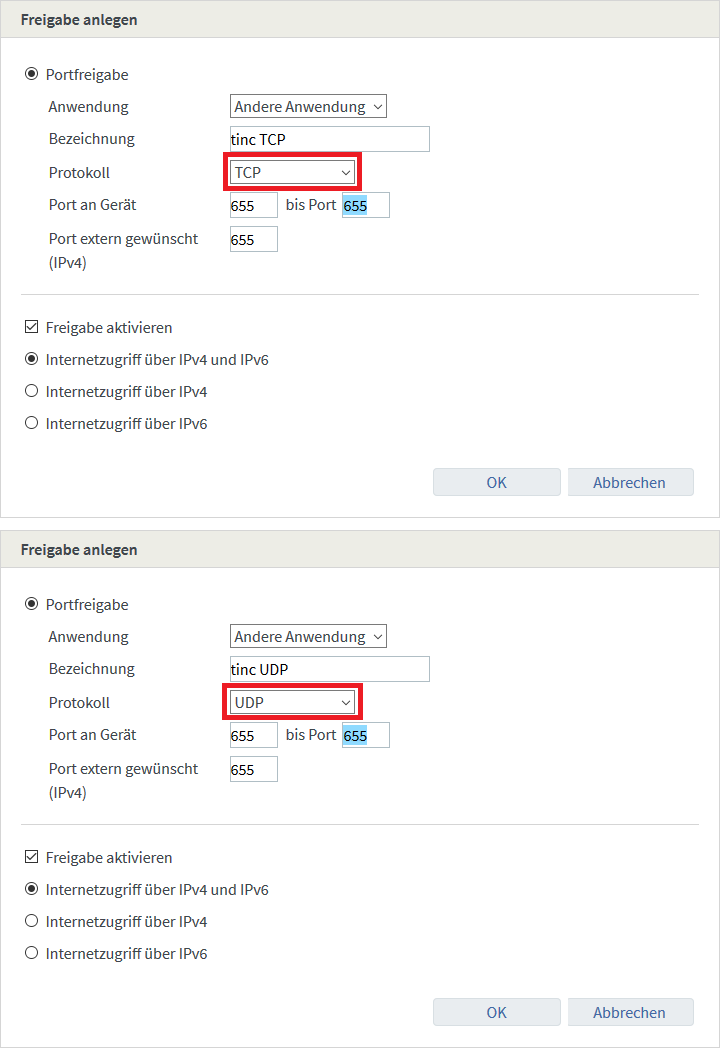Toggle Freigabe aktivieren checkbox in the UDP form

coord(32,857)
